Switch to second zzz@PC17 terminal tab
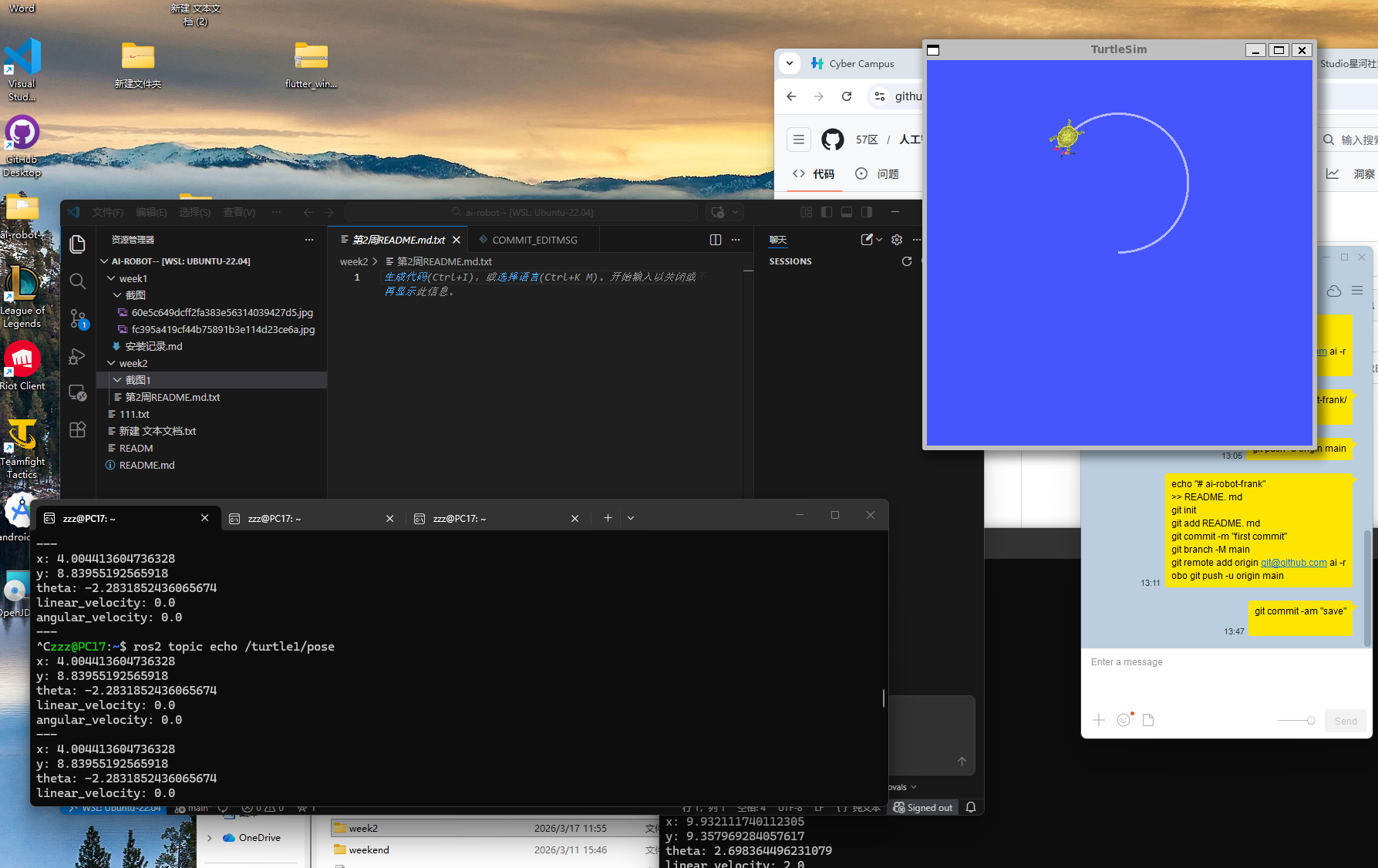The width and height of the screenshot is (1378, 868). [312, 518]
